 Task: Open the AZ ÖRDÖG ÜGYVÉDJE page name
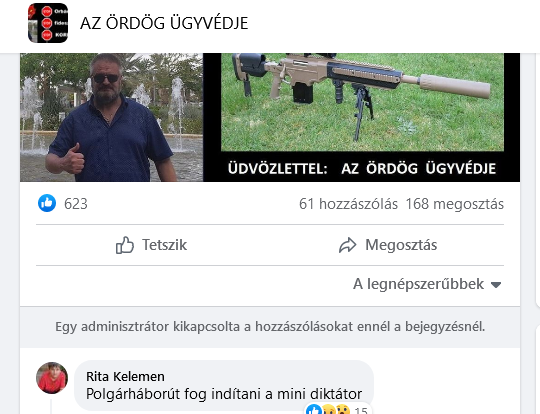(164, 23)
